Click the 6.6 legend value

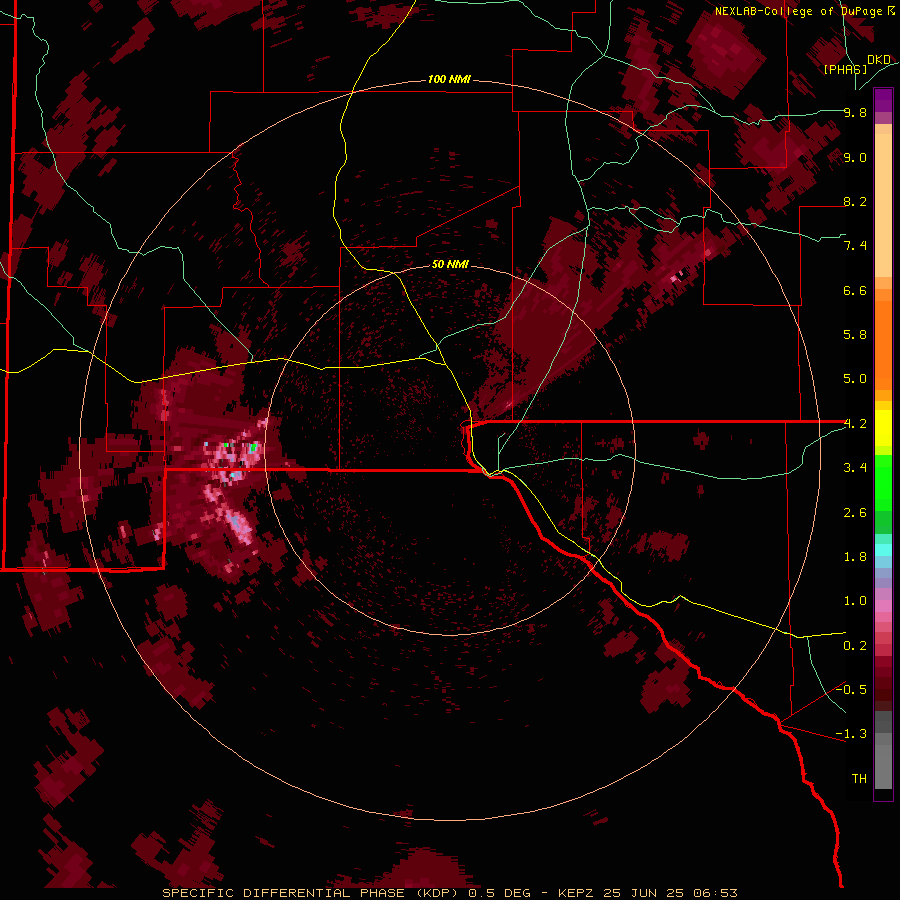coord(855,290)
